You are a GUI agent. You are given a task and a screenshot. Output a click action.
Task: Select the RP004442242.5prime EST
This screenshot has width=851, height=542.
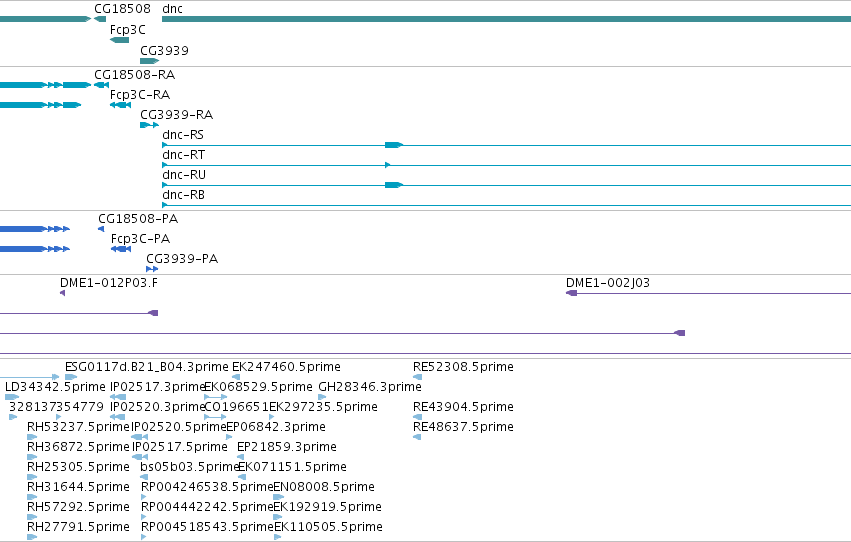(144, 517)
